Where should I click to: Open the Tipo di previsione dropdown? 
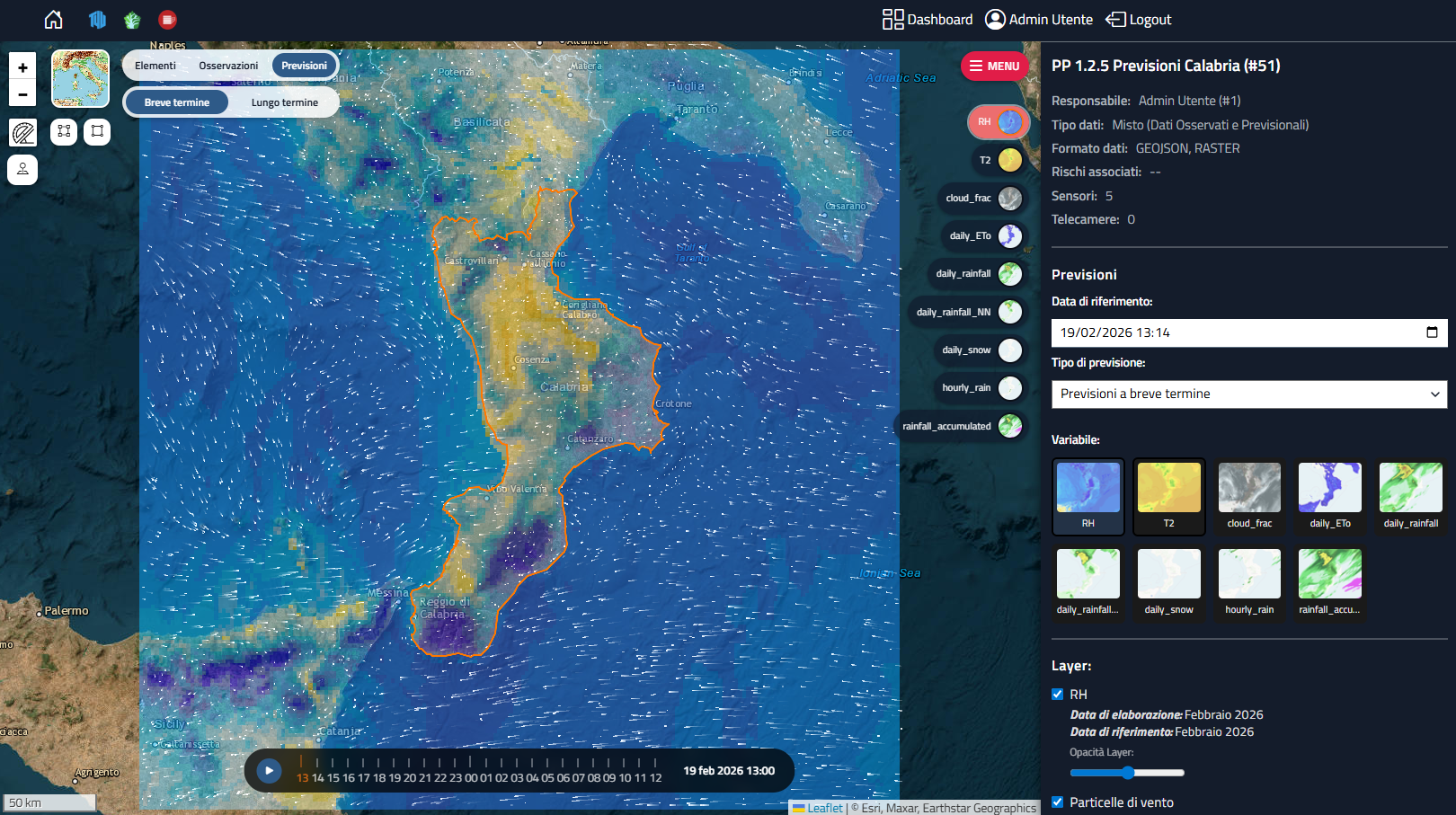coord(1248,394)
